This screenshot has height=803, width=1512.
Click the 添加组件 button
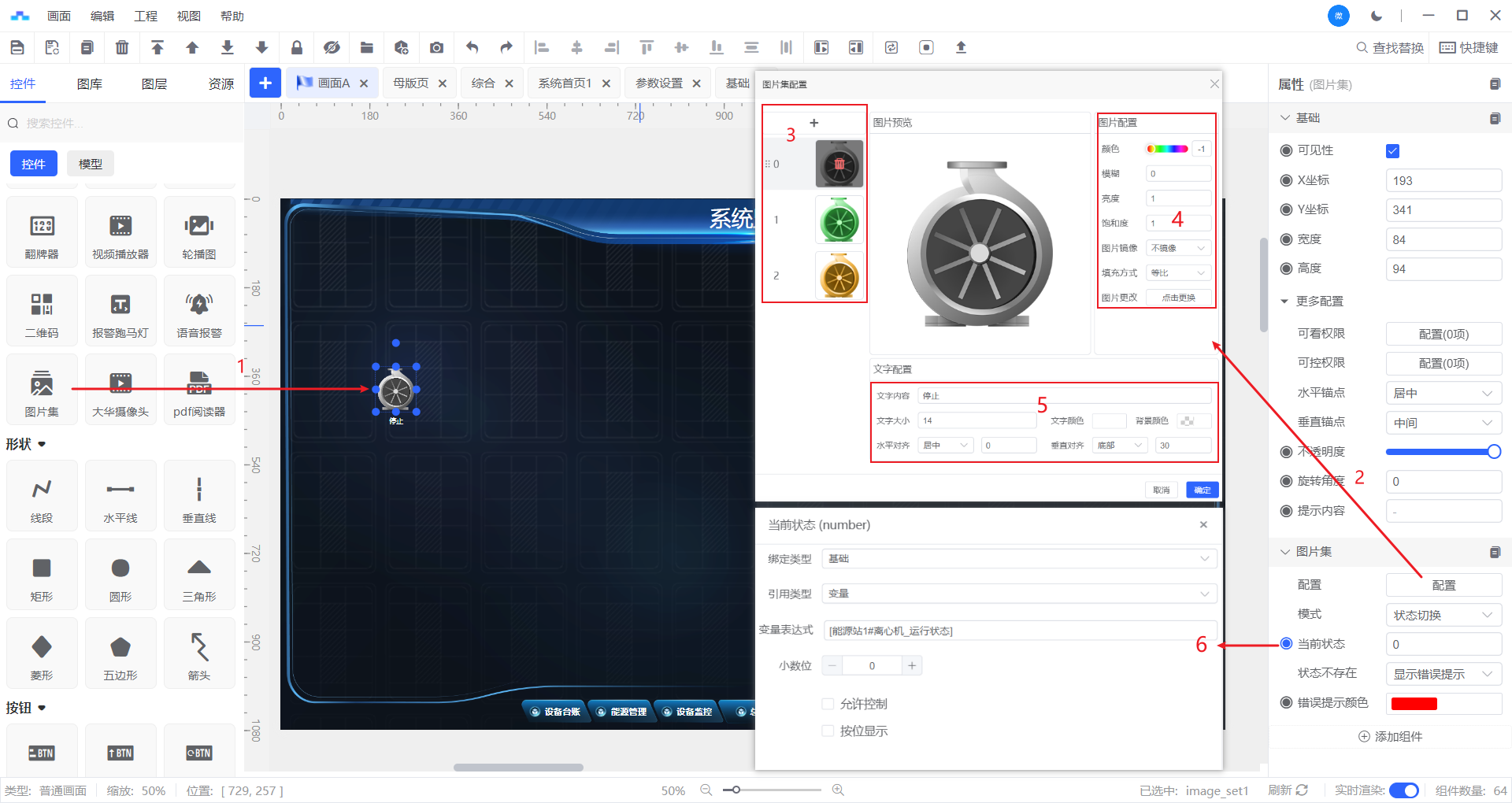(1390, 736)
